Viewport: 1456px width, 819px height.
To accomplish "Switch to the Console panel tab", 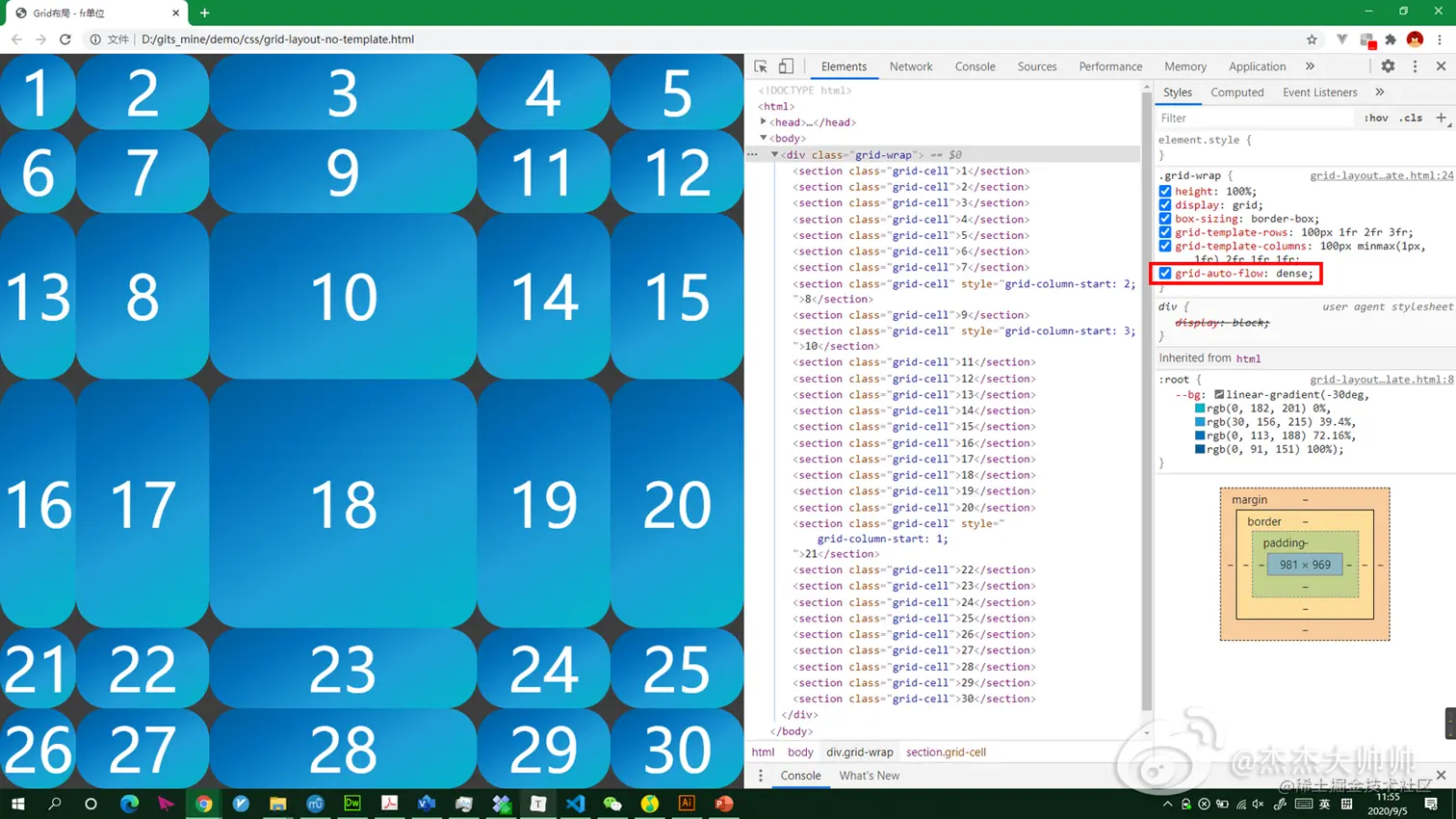I will (975, 66).
